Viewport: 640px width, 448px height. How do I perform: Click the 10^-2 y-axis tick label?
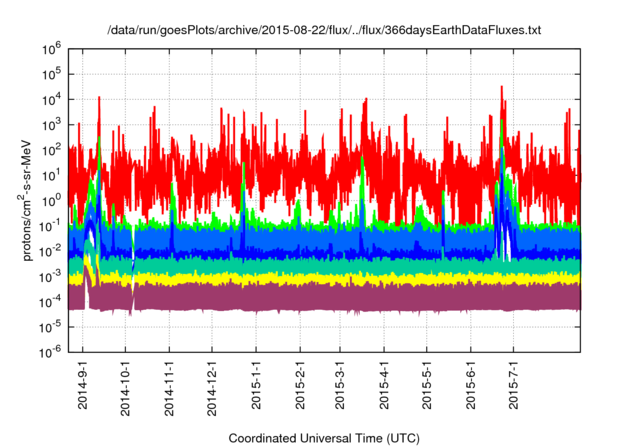point(50,252)
